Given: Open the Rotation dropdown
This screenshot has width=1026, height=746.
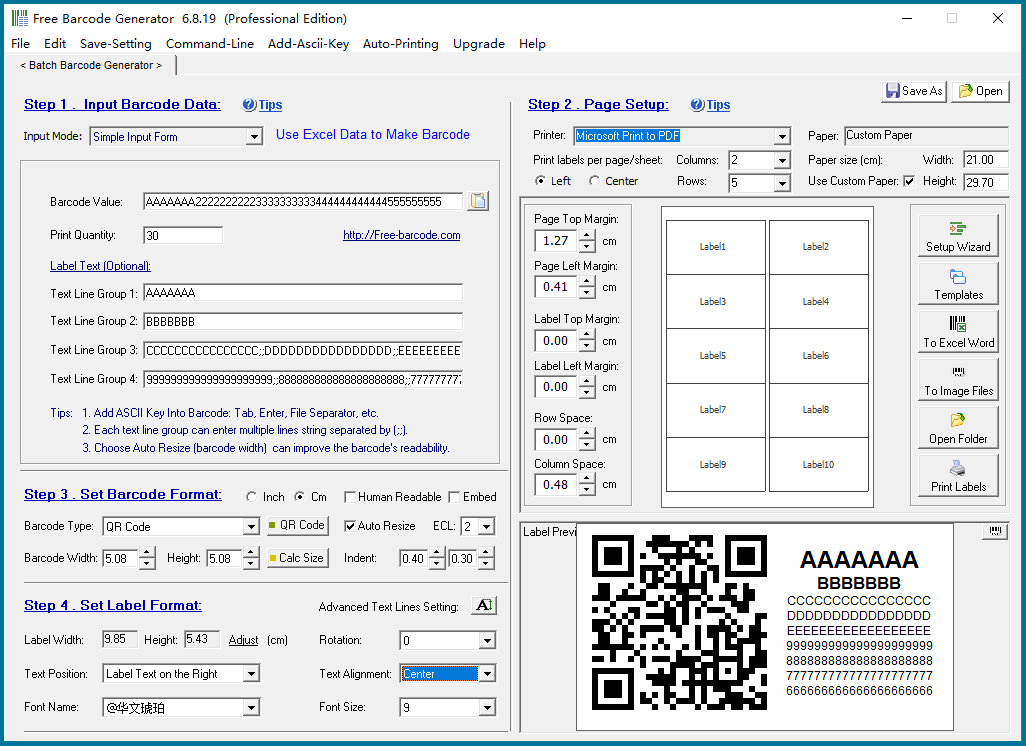Looking at the screenshot, I should [487, 641].
